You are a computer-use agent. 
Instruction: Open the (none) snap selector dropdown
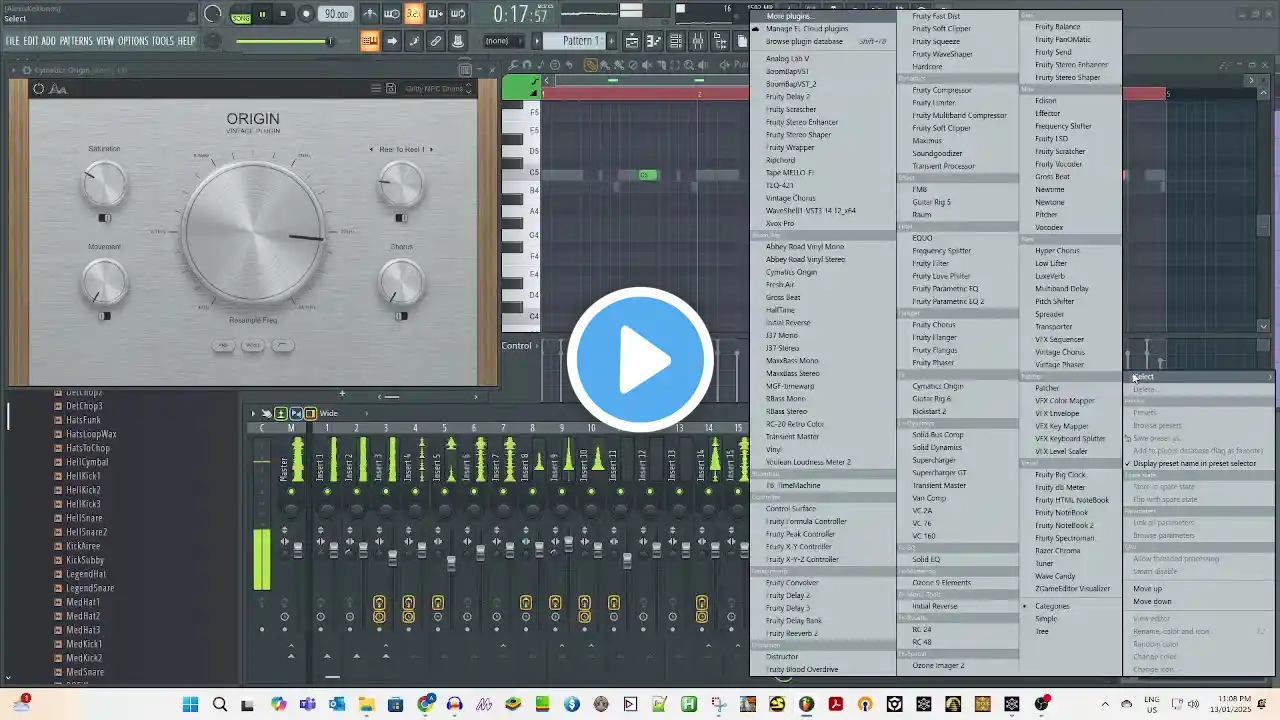pos(503,41)
